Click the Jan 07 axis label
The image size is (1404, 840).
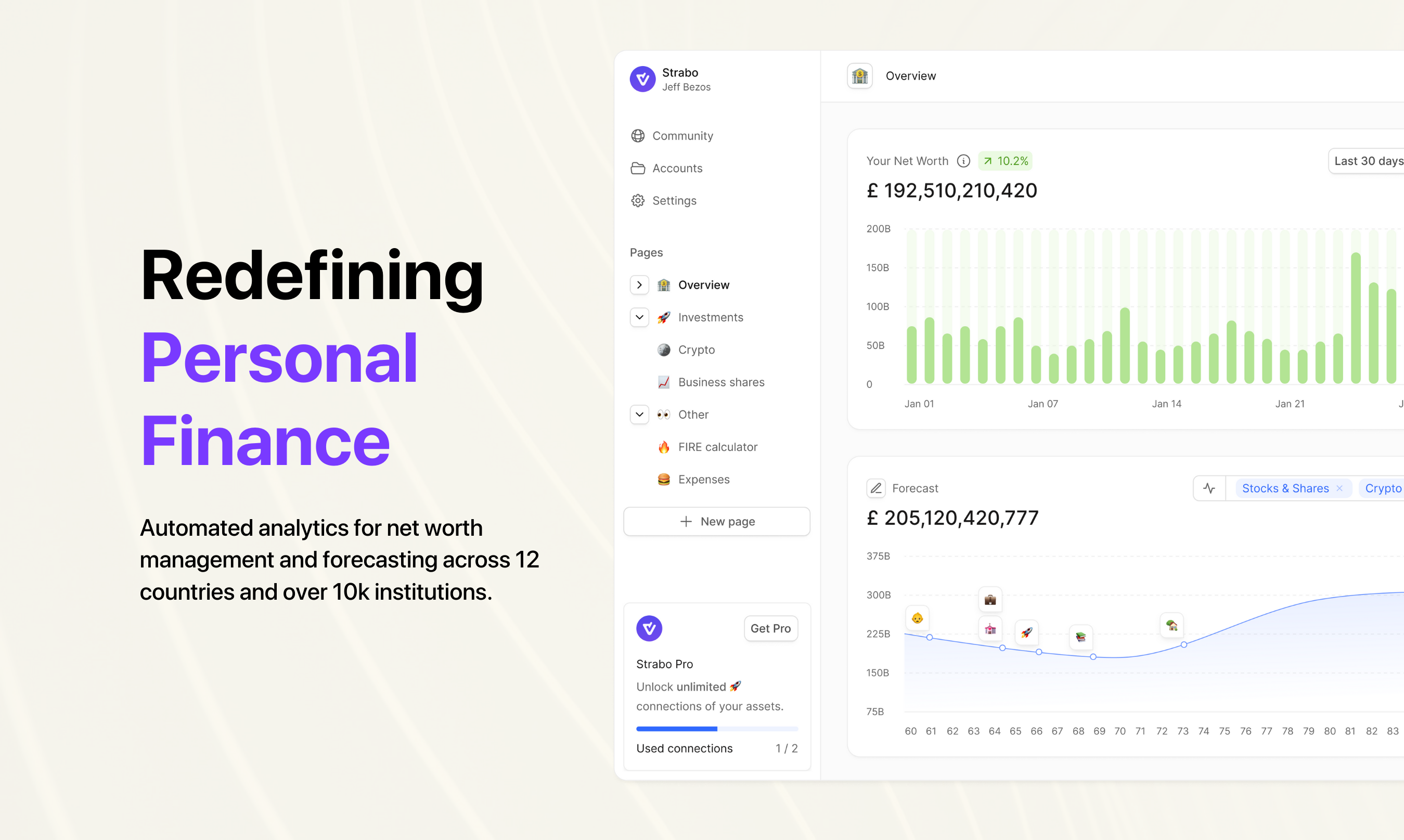coord(1043,404)
